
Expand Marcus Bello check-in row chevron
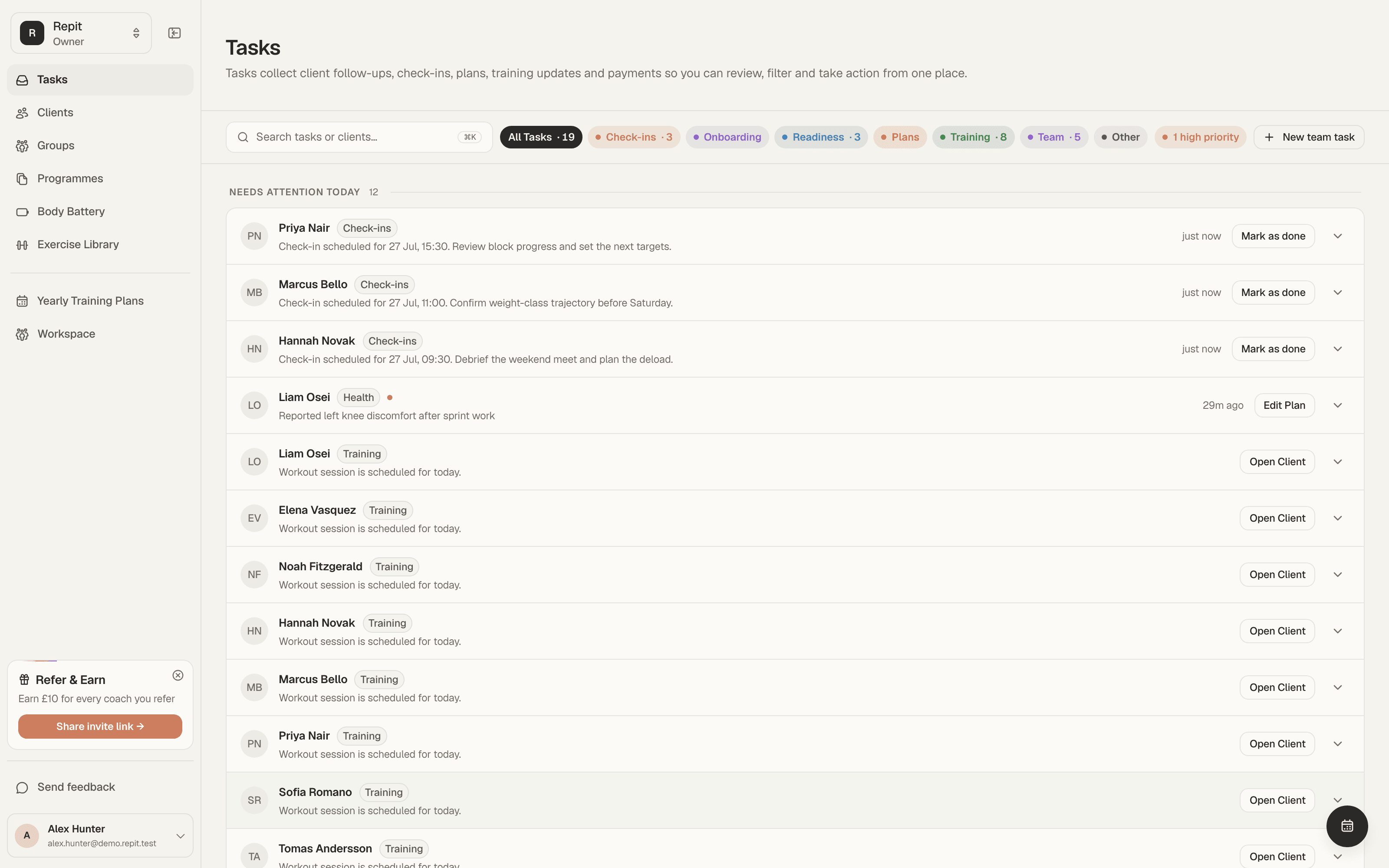coord(1337,293)
